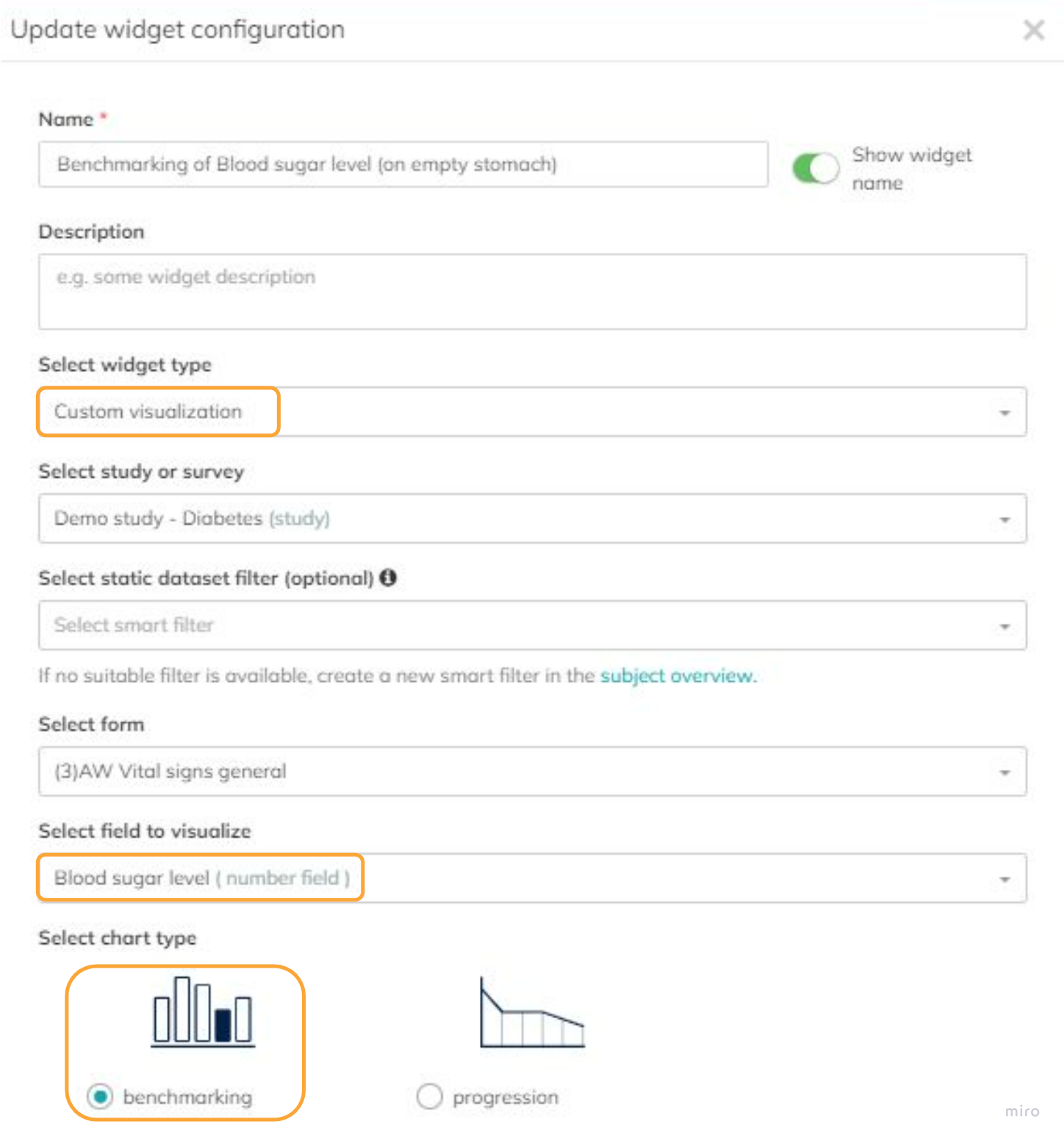The width and height of the screenshot is (1064, 1141).
Task: Expand the Select form dropdown
Action: [x=514, y=771]
